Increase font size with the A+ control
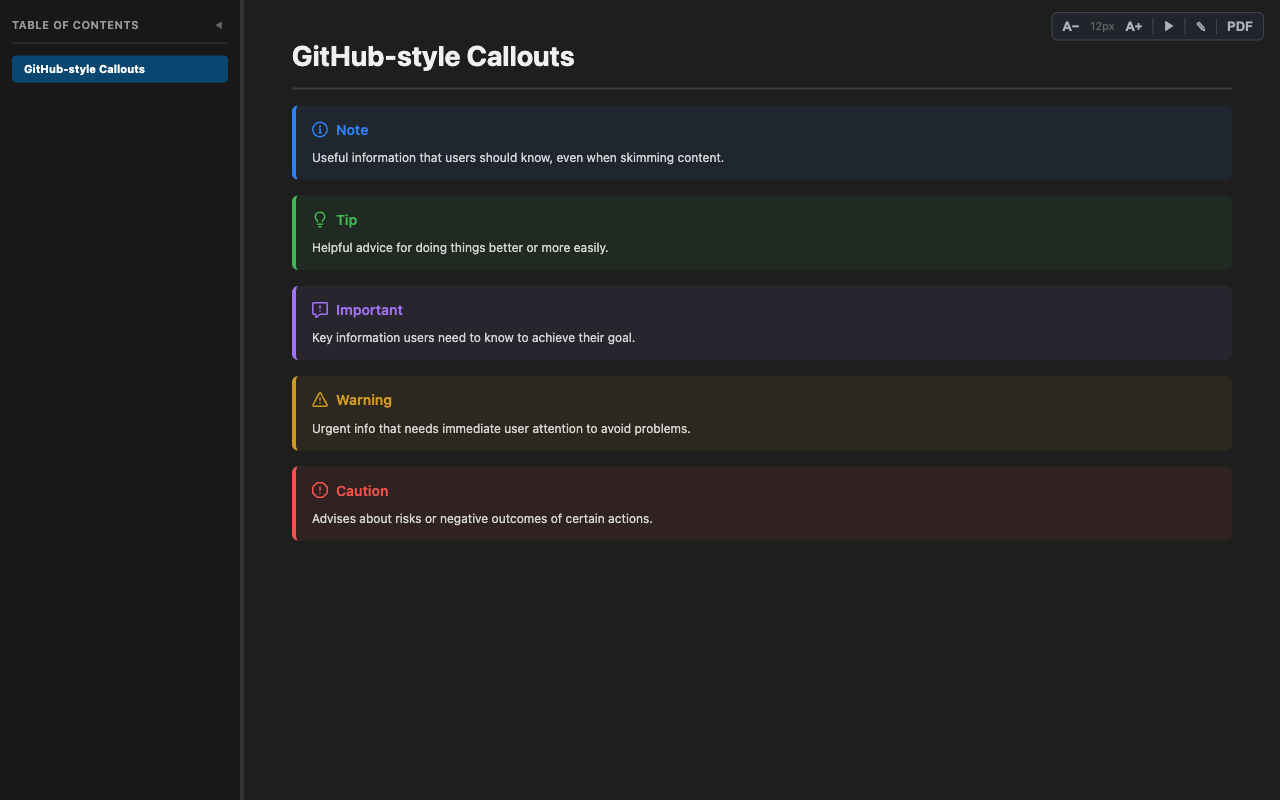 click(1133, 26)
